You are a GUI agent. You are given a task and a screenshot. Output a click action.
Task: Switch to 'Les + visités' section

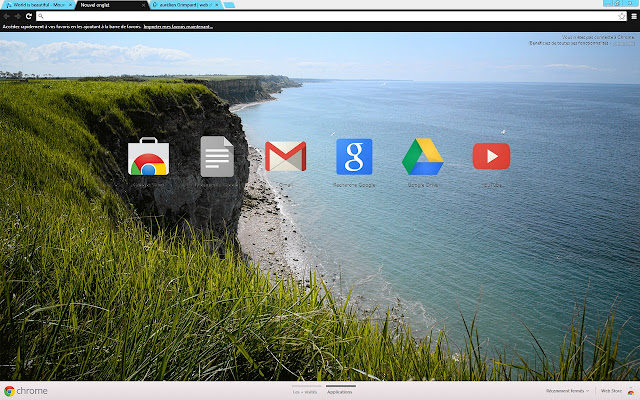tap(305, 392)
